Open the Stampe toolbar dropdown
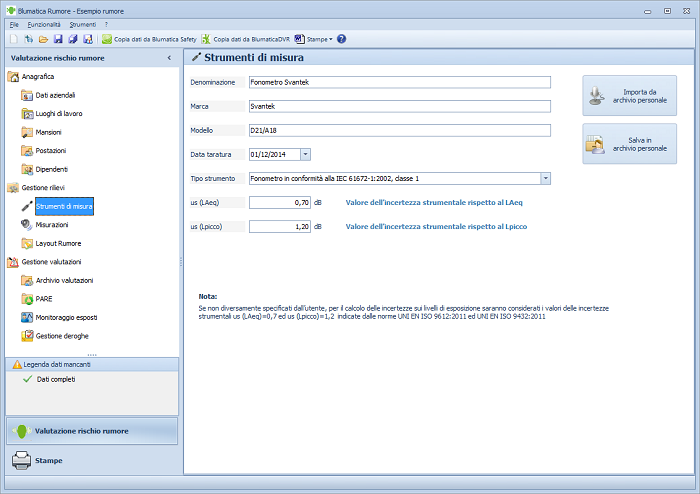The height and width of the screenshot is (494, 700). point(320,39)
